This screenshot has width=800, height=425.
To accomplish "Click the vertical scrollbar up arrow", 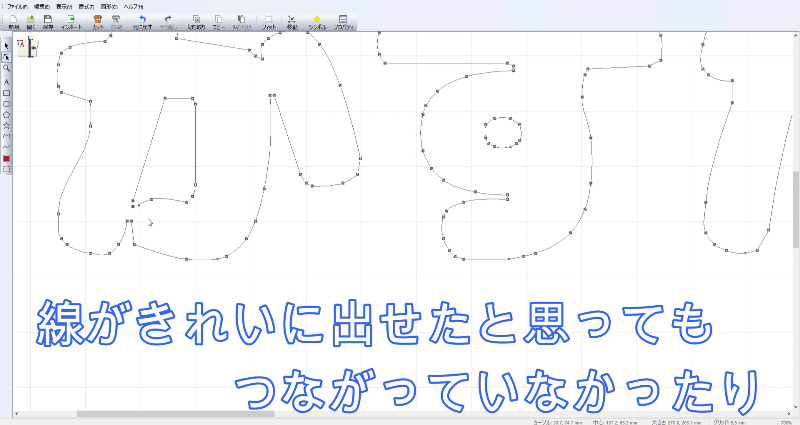I will pyautogui.click(x=796, y=35).
